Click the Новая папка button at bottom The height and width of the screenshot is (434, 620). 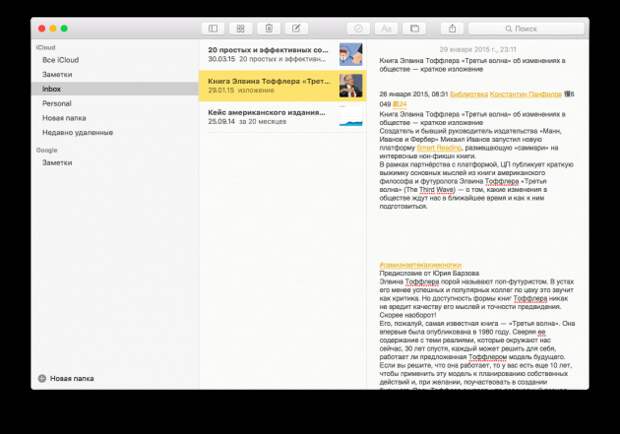tap(66, 378)
